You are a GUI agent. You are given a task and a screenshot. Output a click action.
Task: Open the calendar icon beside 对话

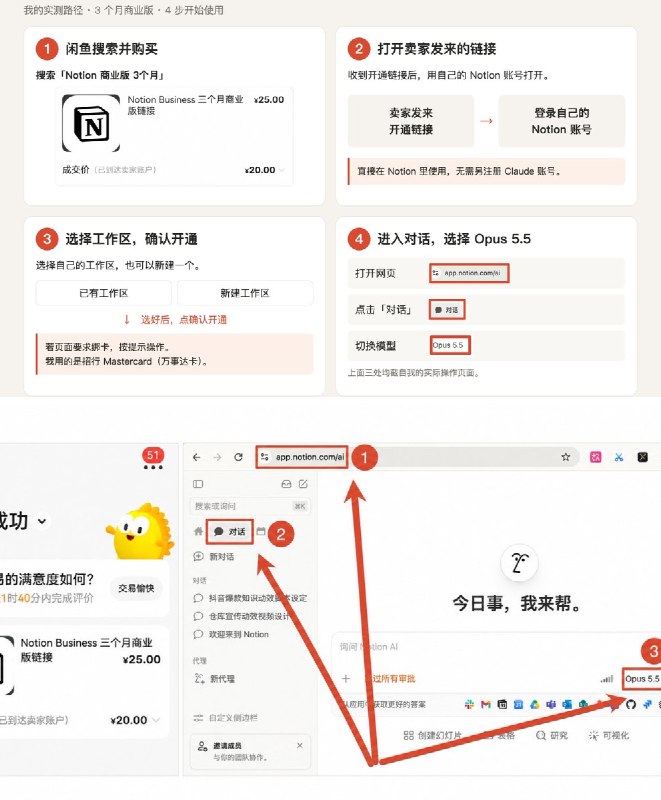point(261,531)
